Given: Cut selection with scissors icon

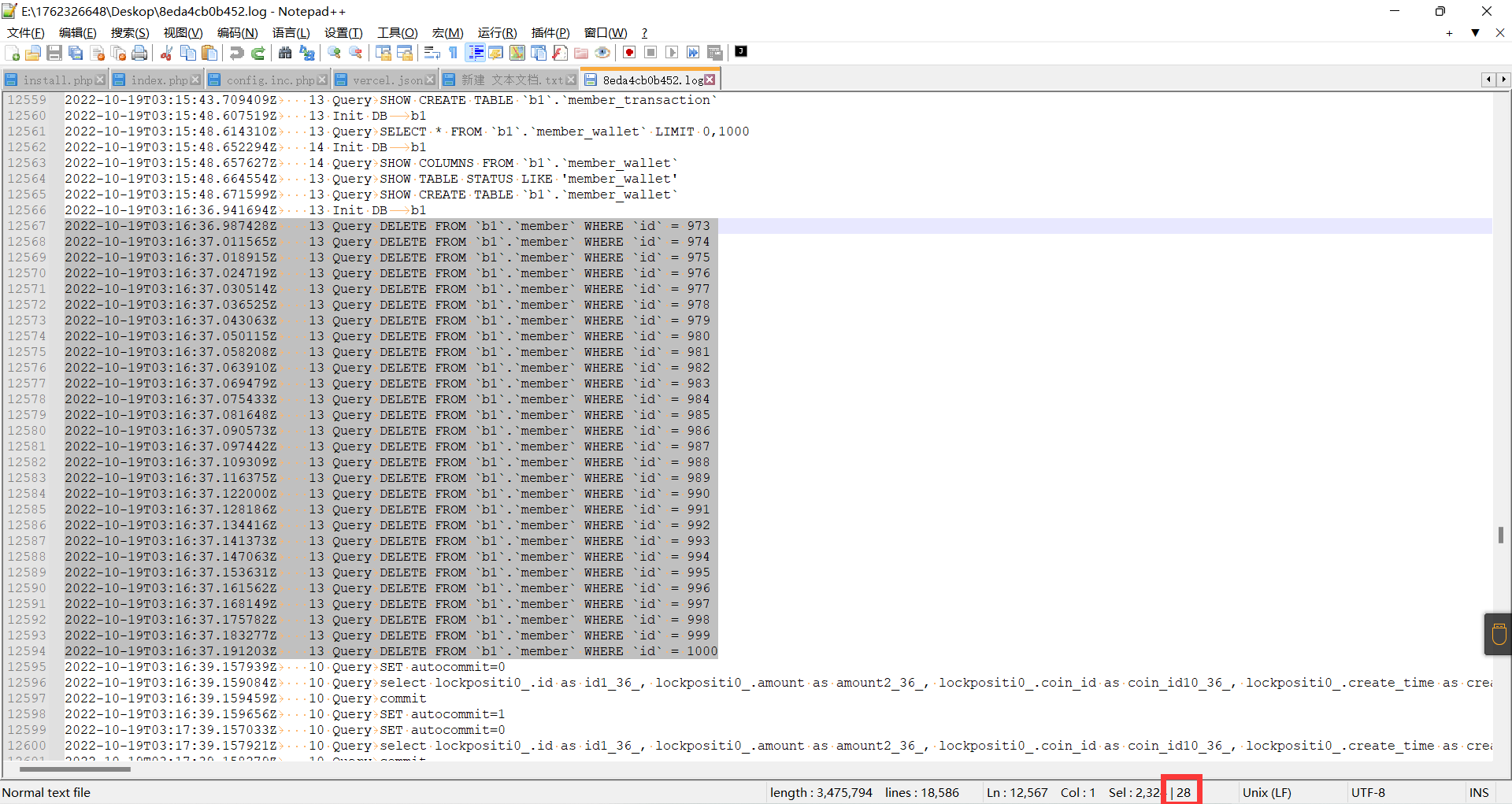Looking at the screenshot, I should pyautogui.click(x=166, y=53).
